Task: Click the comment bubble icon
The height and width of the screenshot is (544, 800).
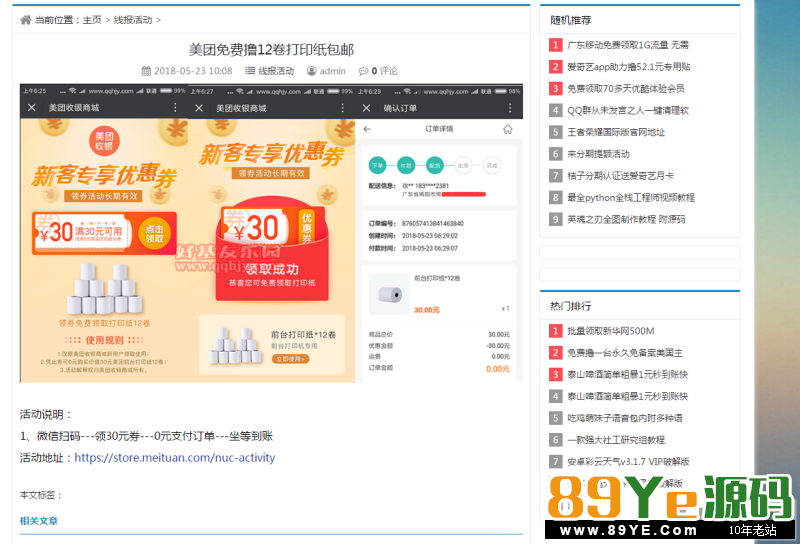Action: pyautogui.click(x=363, y=71)
